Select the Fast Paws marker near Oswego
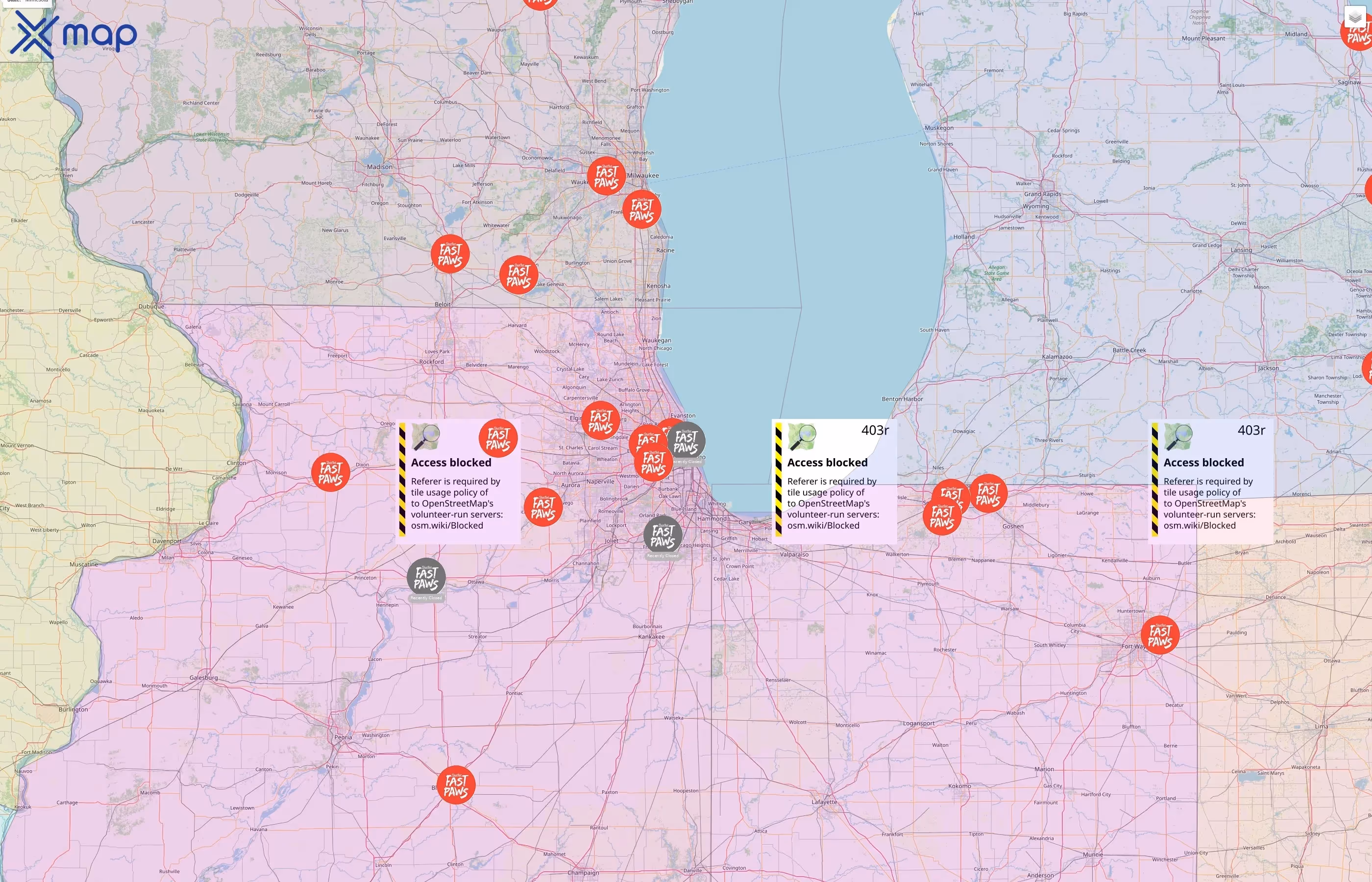Viewport: 1372px width, 882px height. click(543, 508)
